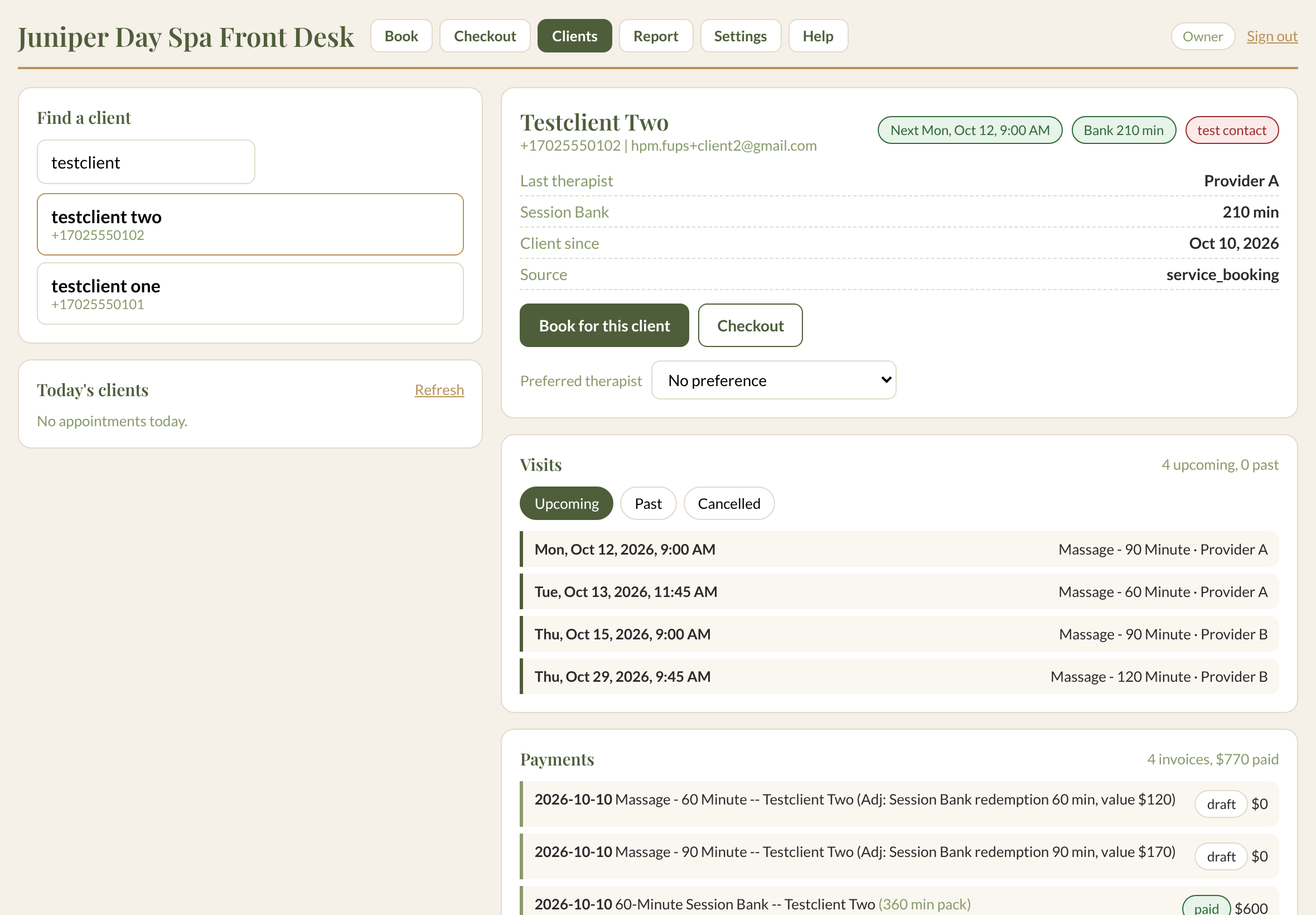Viewport: 1316px width, 915px height.
Task: Open the Preferred therapist dropdown
Action: click(773, 380)
